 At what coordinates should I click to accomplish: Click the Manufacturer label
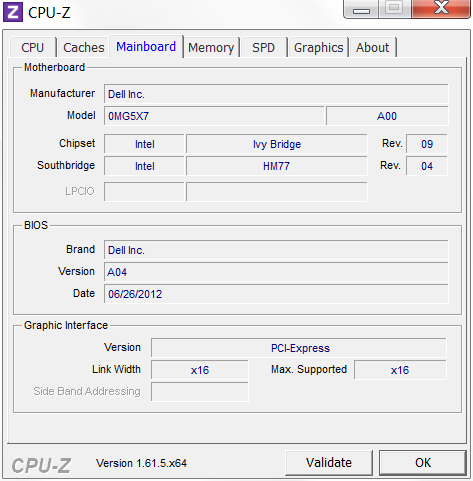[62, 93]
